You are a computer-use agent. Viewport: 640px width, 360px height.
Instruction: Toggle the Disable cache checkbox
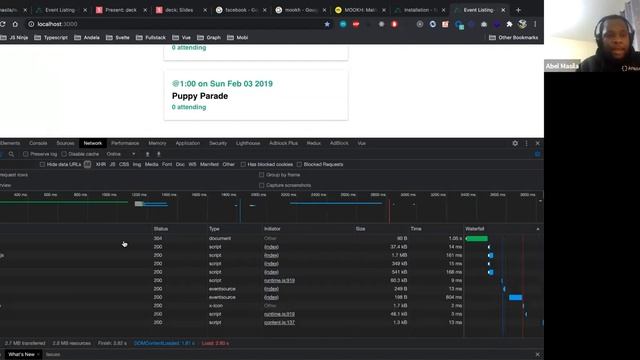64,154
